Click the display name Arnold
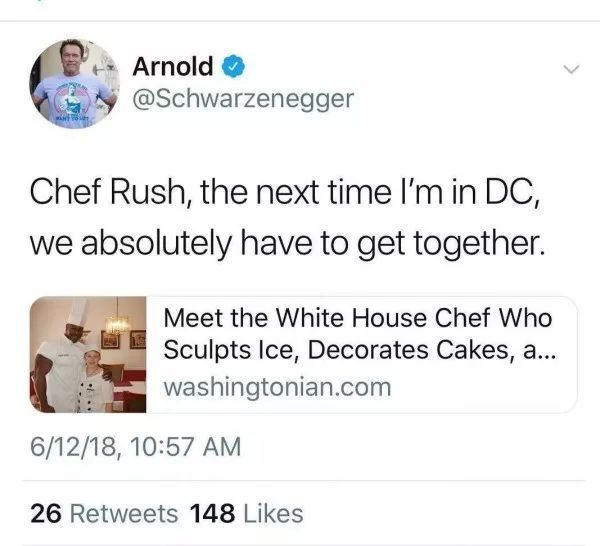This screenshot has width=600, height=546. tap(172, 67)
